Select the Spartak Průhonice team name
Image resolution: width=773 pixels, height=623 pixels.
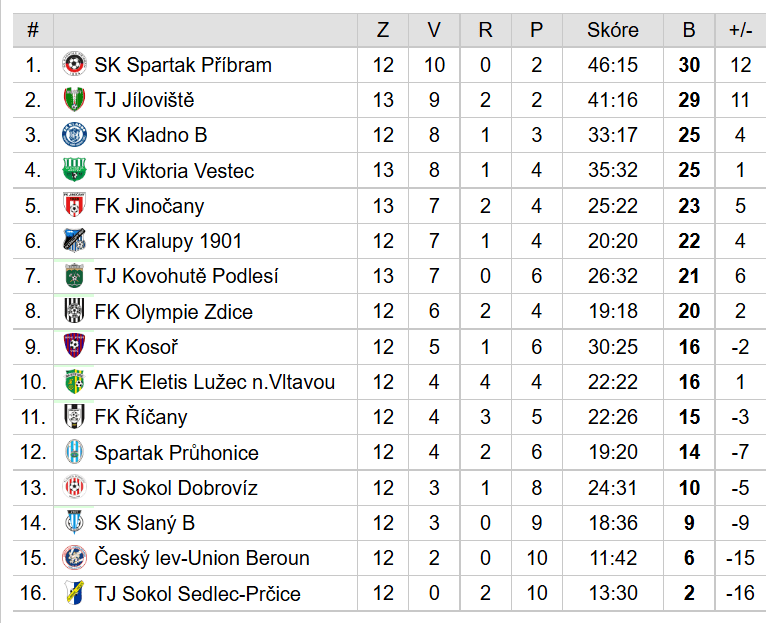point(176,452)
